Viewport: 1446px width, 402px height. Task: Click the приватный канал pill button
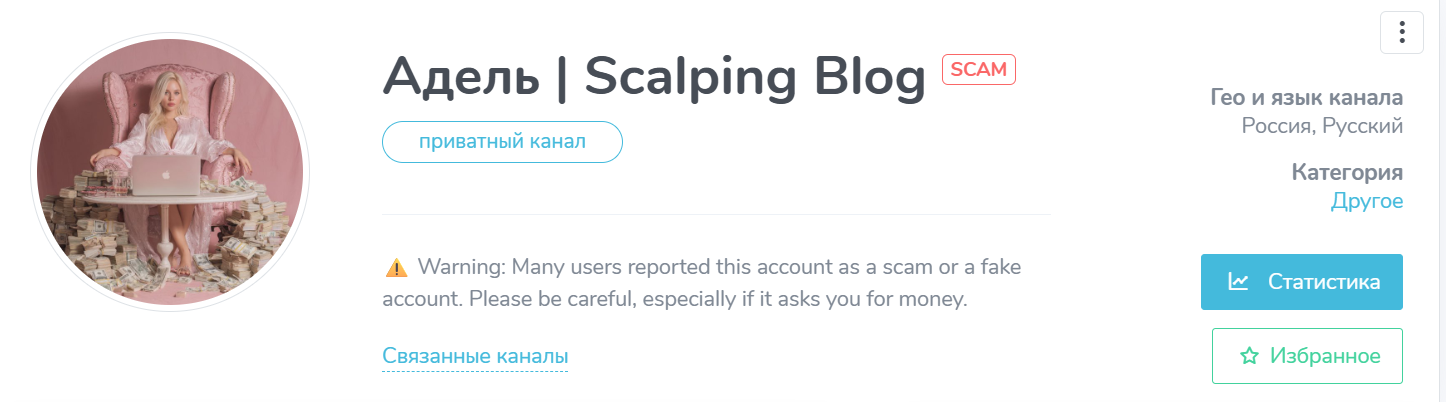(x=502, y=142)
